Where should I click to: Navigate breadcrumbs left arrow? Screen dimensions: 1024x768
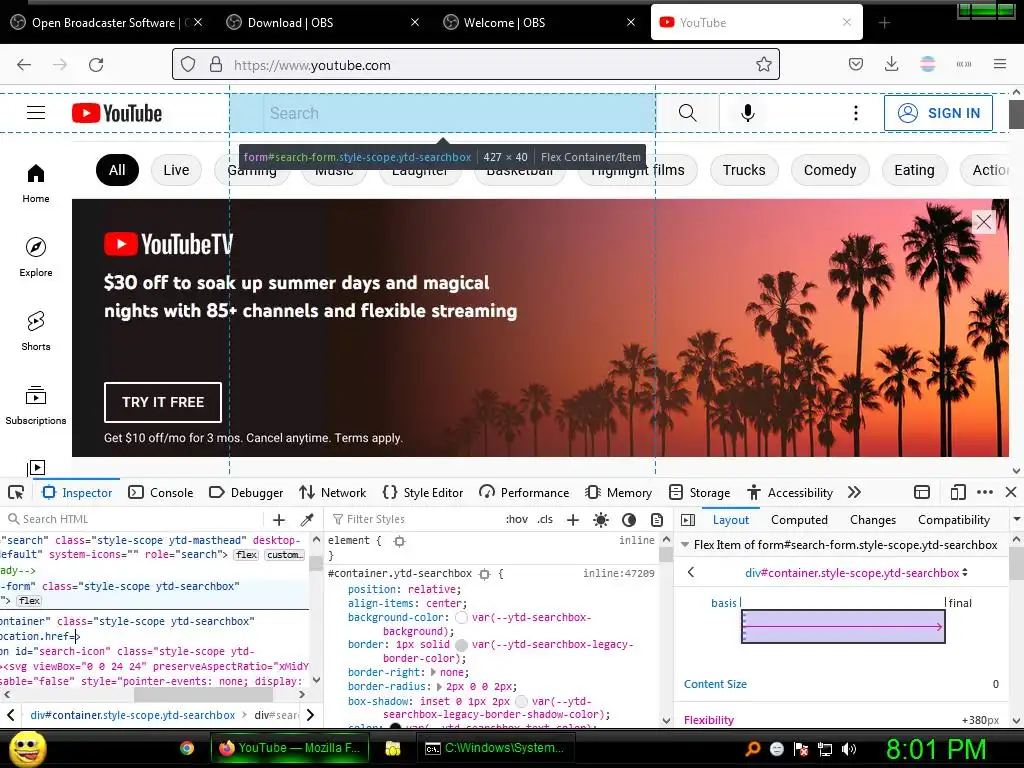click(x=10, y=715)
